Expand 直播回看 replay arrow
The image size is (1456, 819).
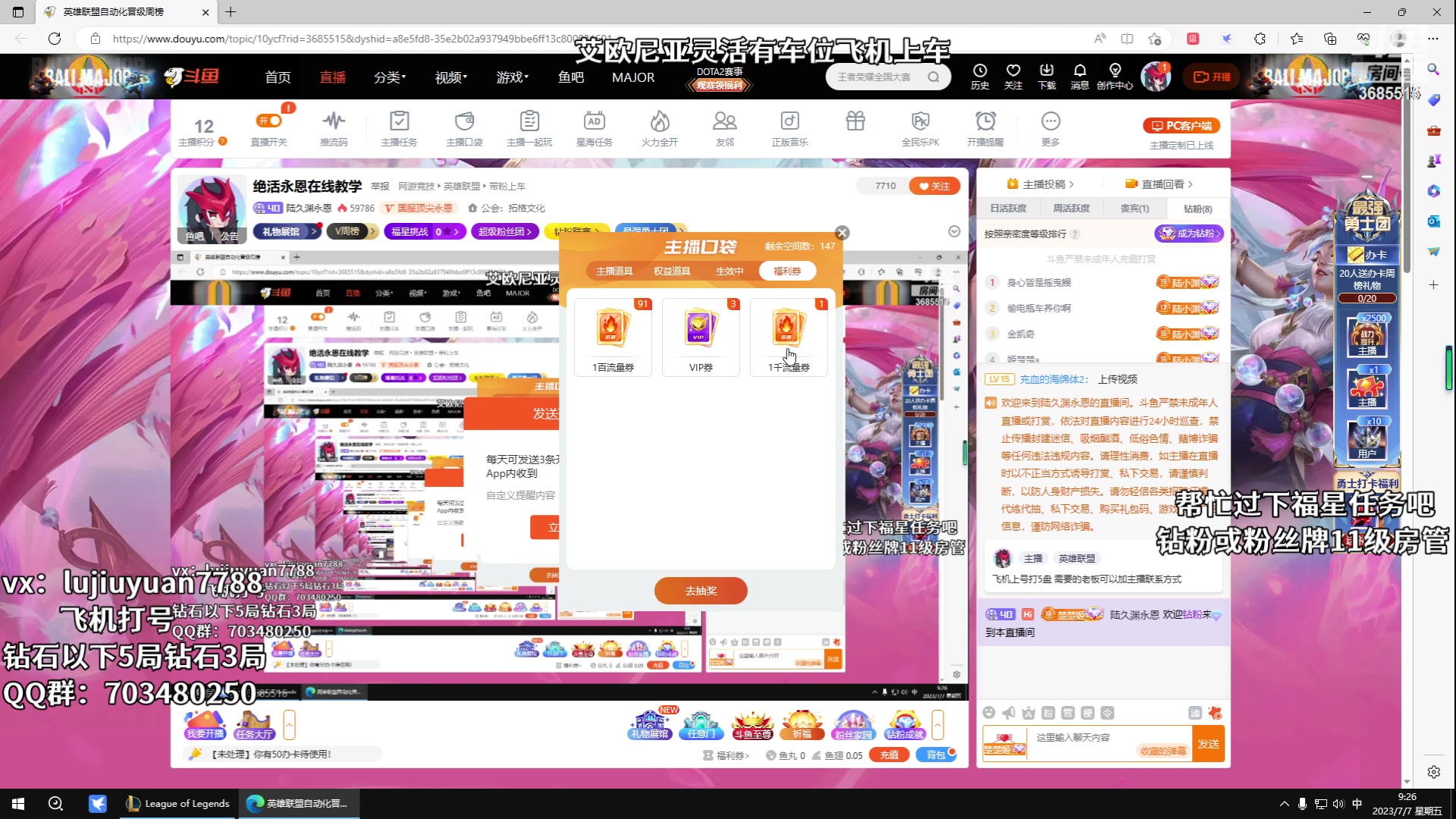coord(1191,184)
